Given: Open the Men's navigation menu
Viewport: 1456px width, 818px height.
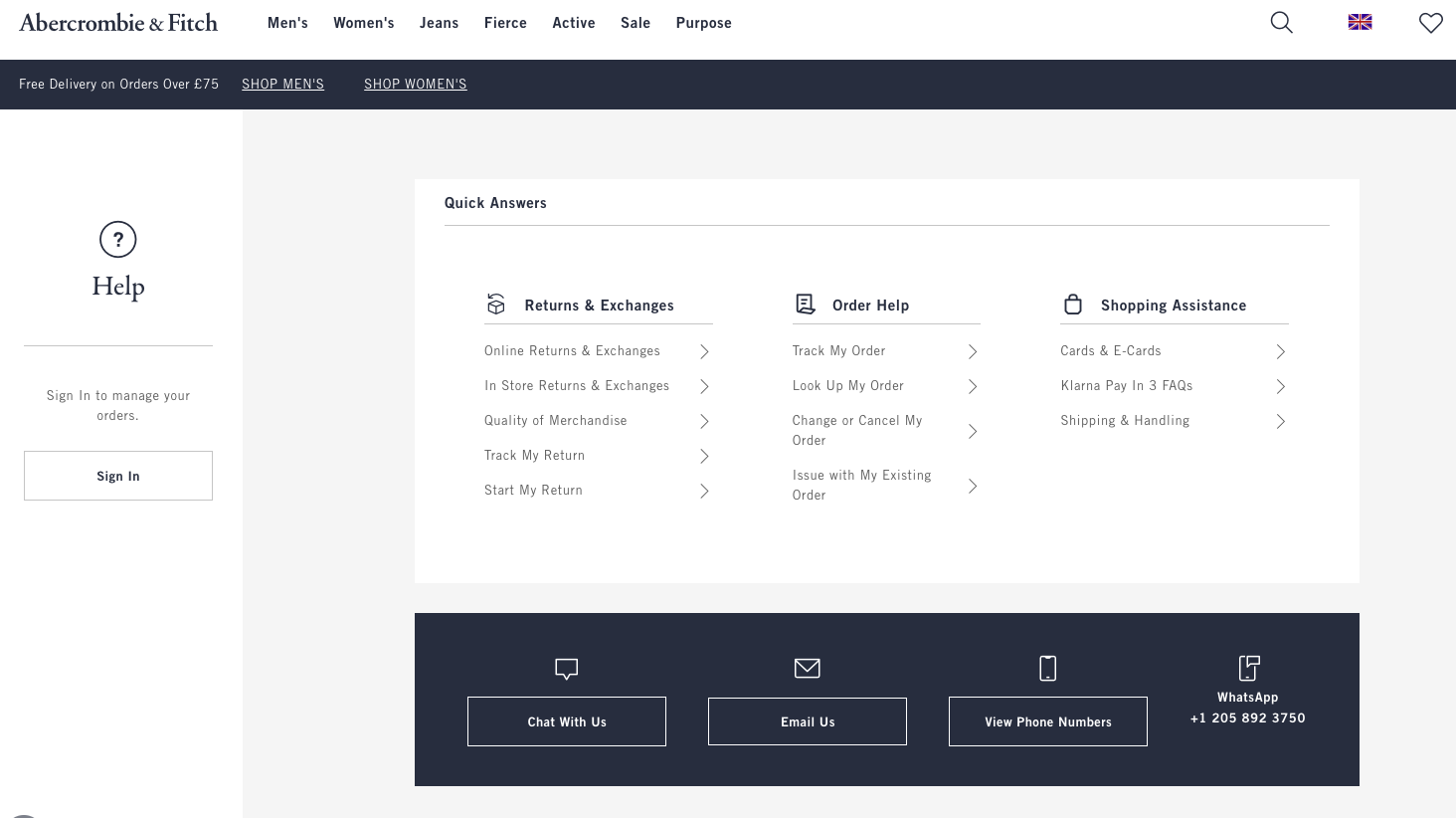Looking at the screenshot, I should point(287,22).
